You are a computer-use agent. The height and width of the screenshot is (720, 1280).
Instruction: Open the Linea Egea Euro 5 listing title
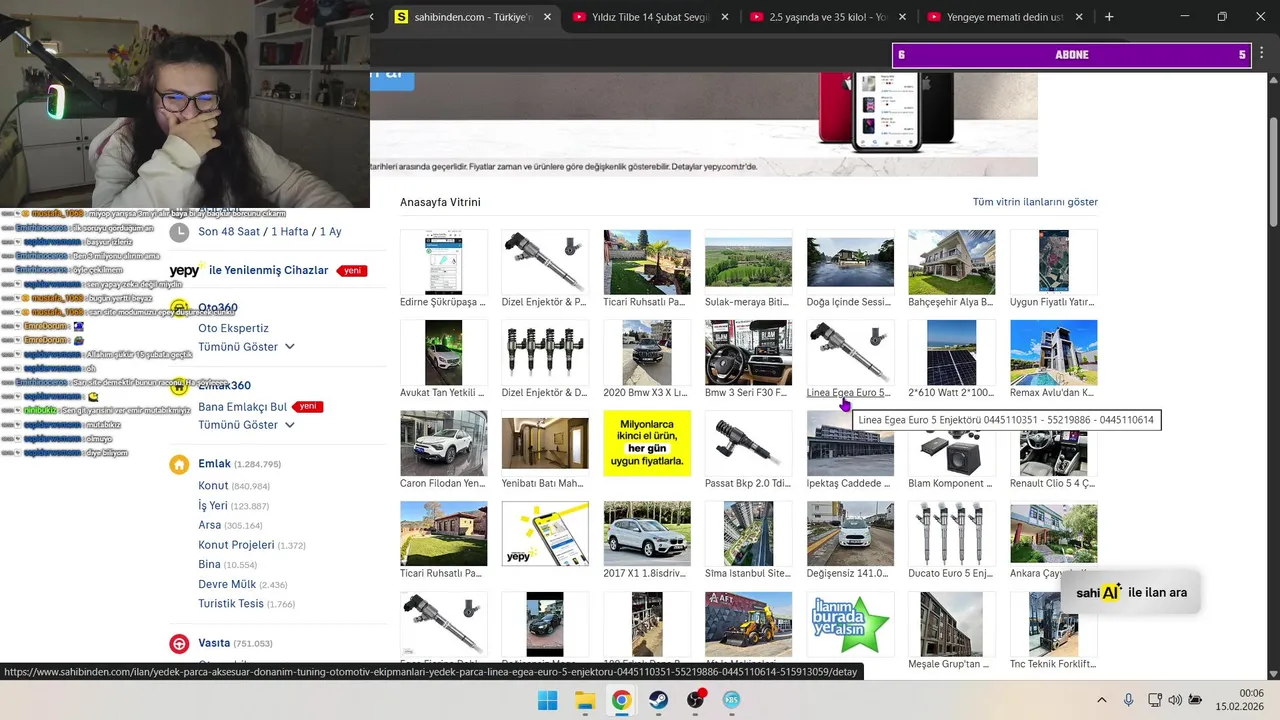848,393
